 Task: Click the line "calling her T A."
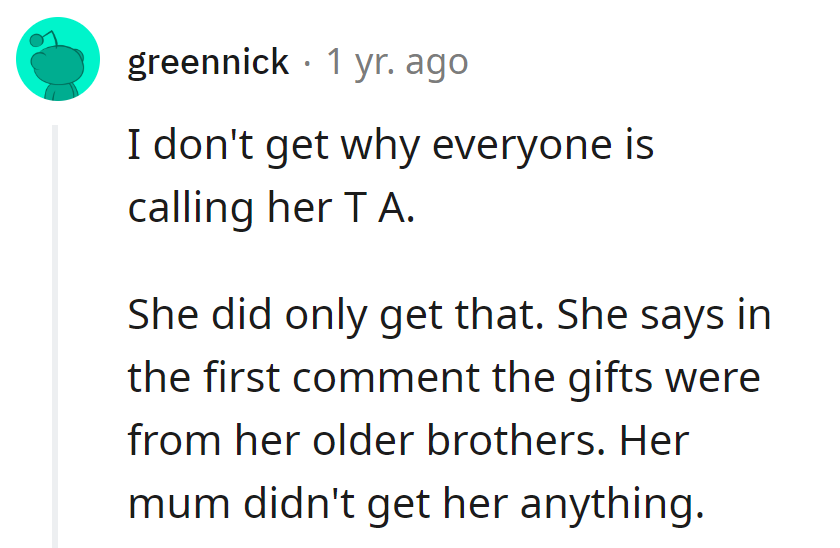pyautogui.click(x=270, y=207)
